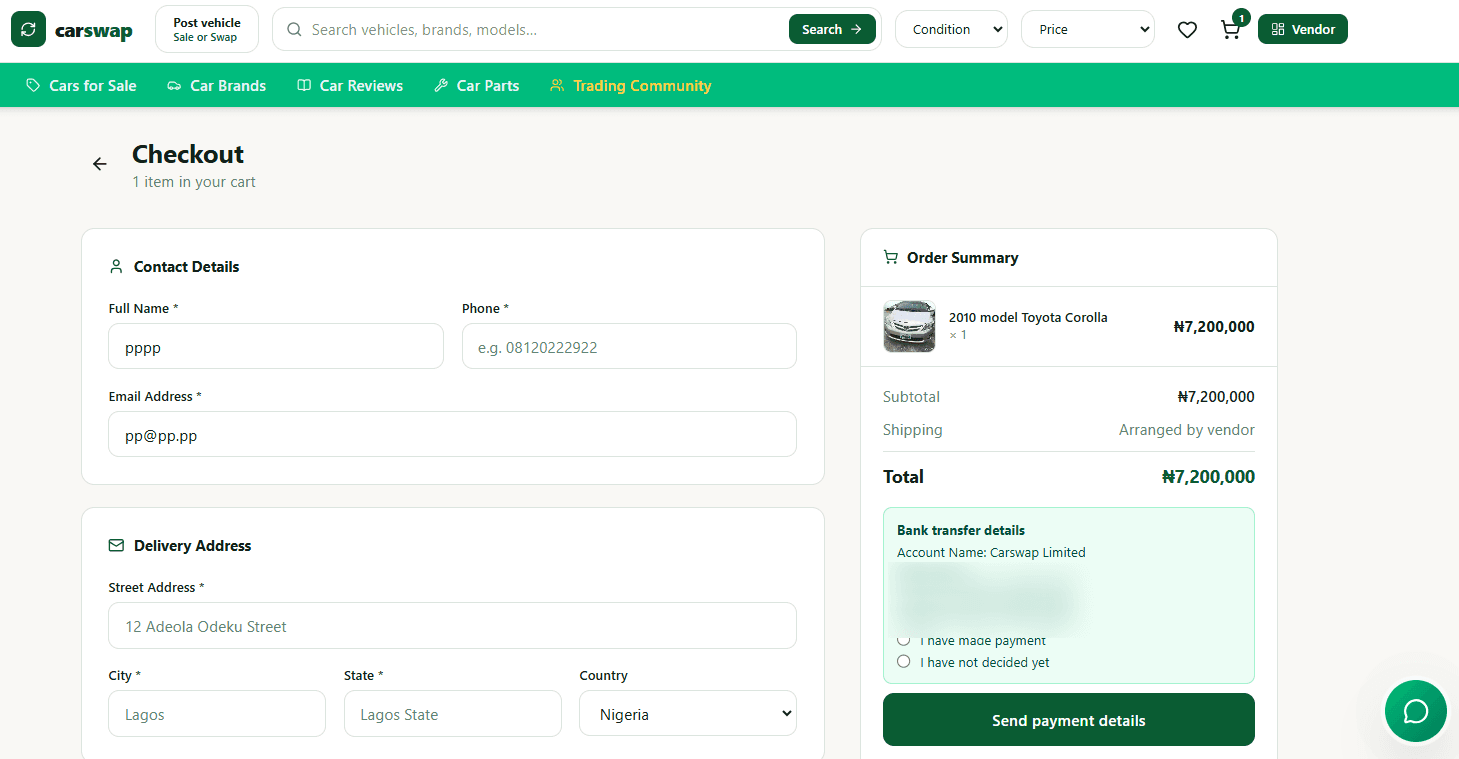This screenshot has height=759, width=1459.
Task: Click Send payment details button
Action: (x=1068, y=720)
